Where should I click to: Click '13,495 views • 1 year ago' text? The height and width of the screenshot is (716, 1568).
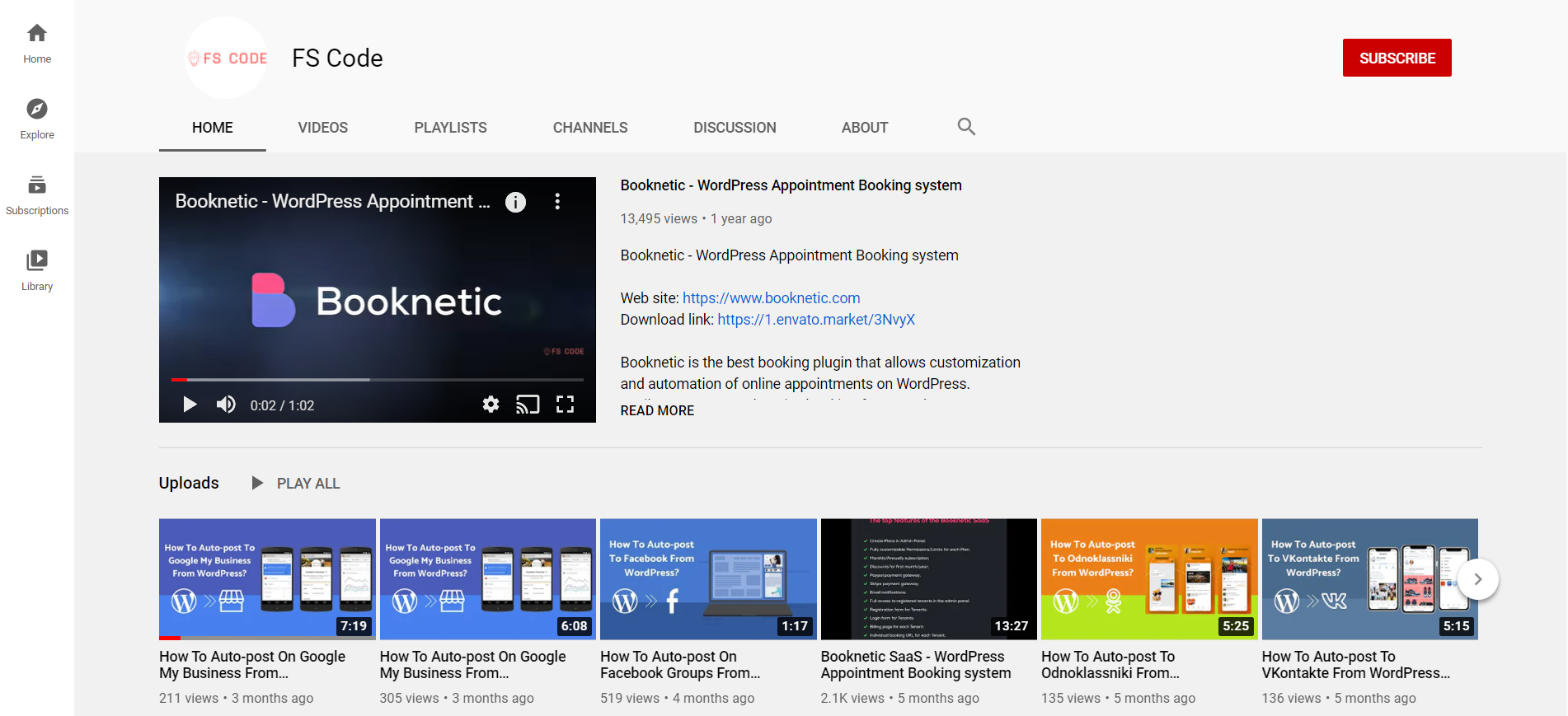697,218
